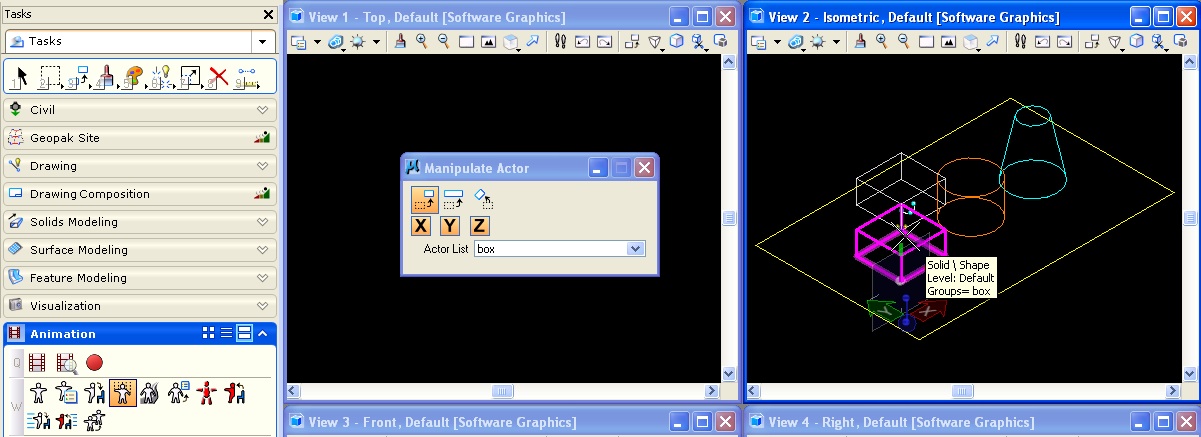Toggle Y axis lock in Manipulate Actor
The image size is (1201, 437).
pyautogui.click(x=451, y=226)
